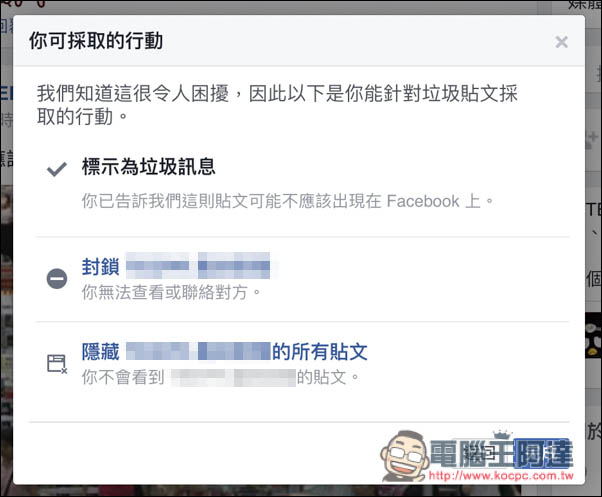Click the crown icon above the watermark
This screenshot has width=602, height=497.
(503, 435)
